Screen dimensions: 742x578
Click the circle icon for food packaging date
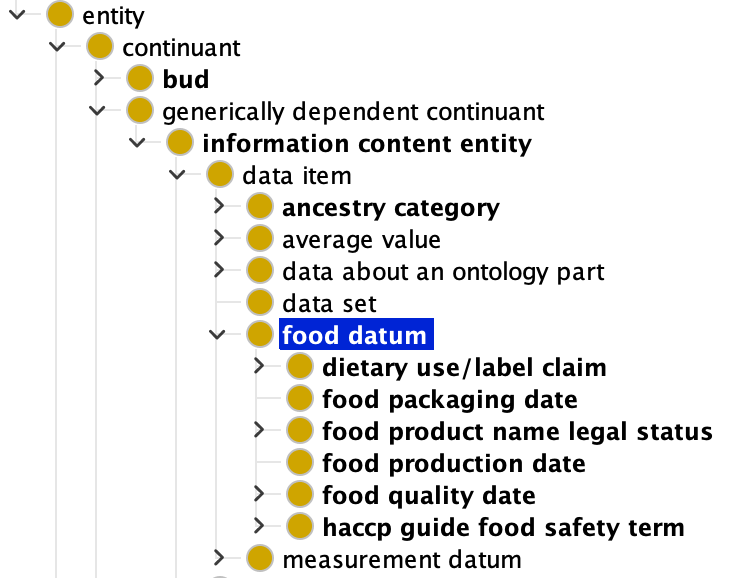point(300,399)
